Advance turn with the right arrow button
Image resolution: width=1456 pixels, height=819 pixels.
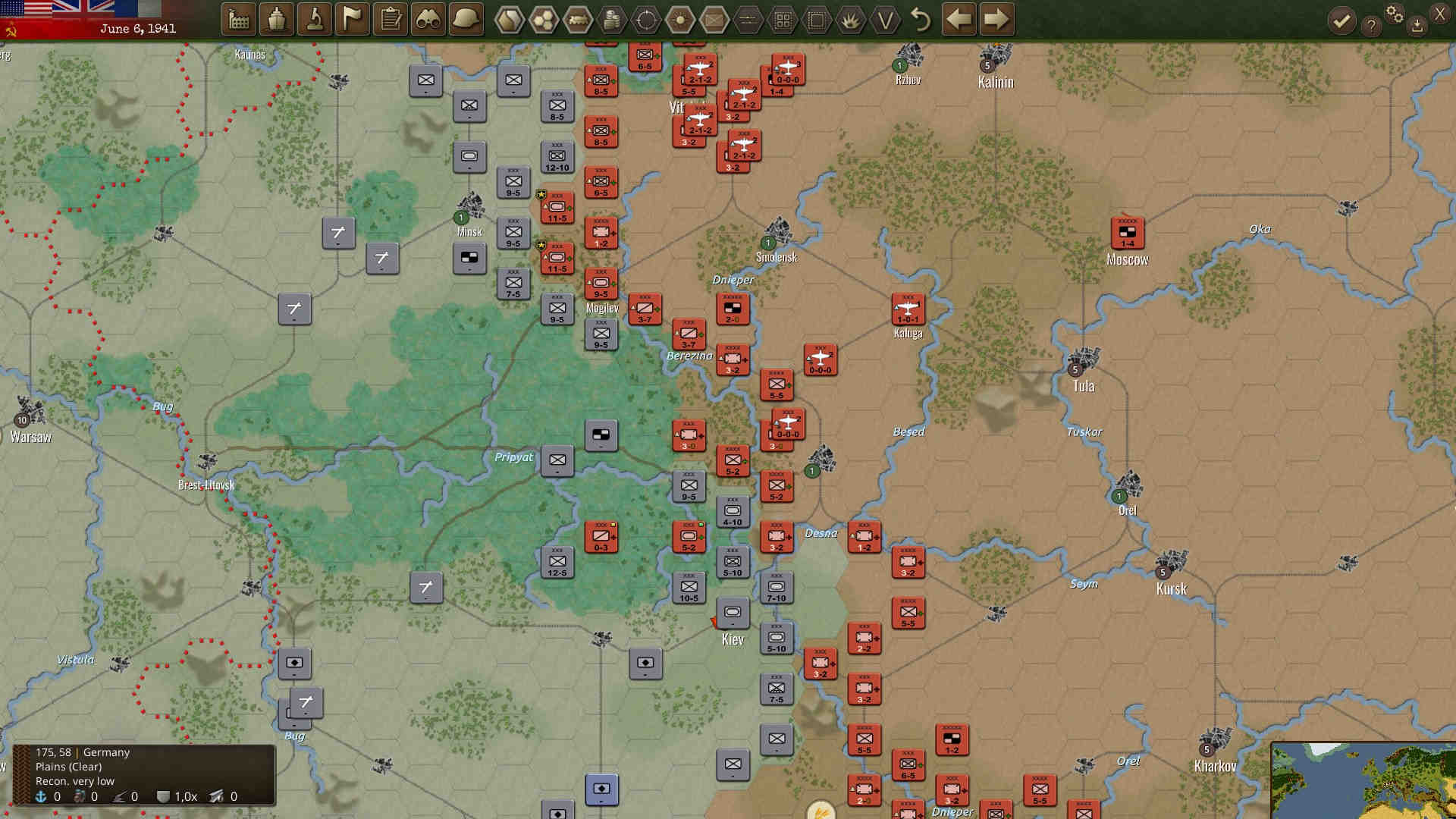tap(996, 19)
